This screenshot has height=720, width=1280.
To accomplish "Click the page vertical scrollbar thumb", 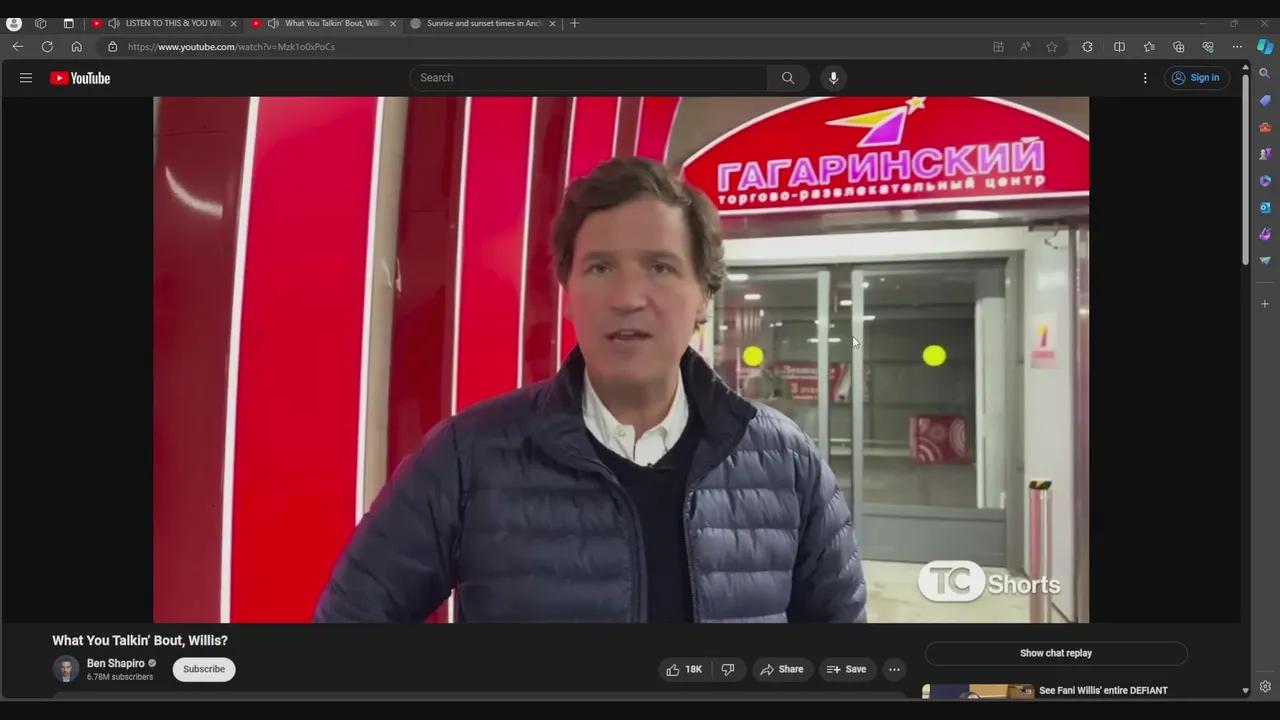I will pyautogui.click(x=1245, y=170).
